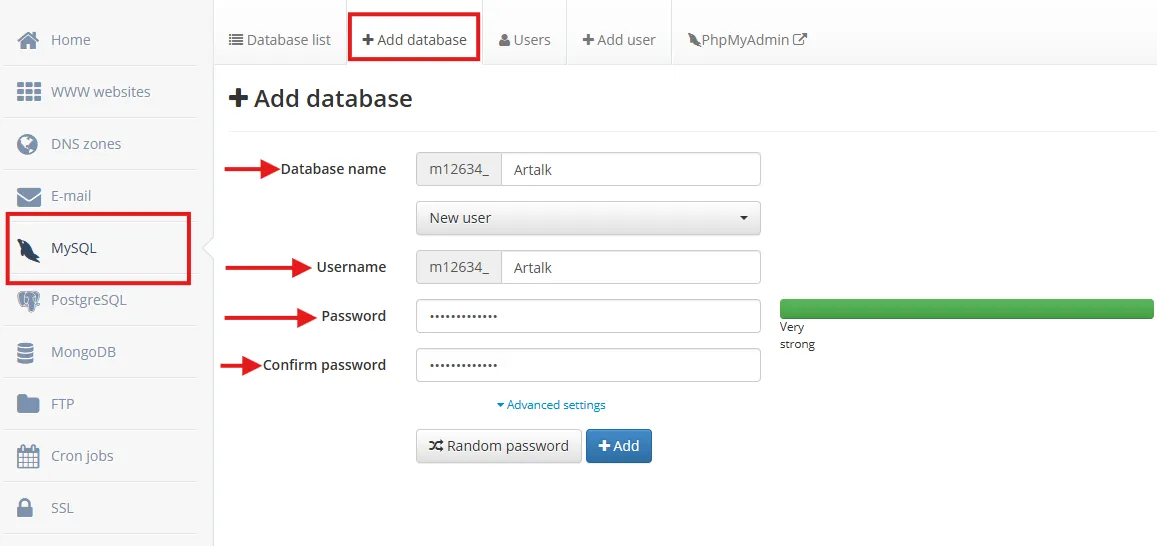Open the New user dropdown
Image resolution: width=1157 pixels, height=546 pixels.
588,218
